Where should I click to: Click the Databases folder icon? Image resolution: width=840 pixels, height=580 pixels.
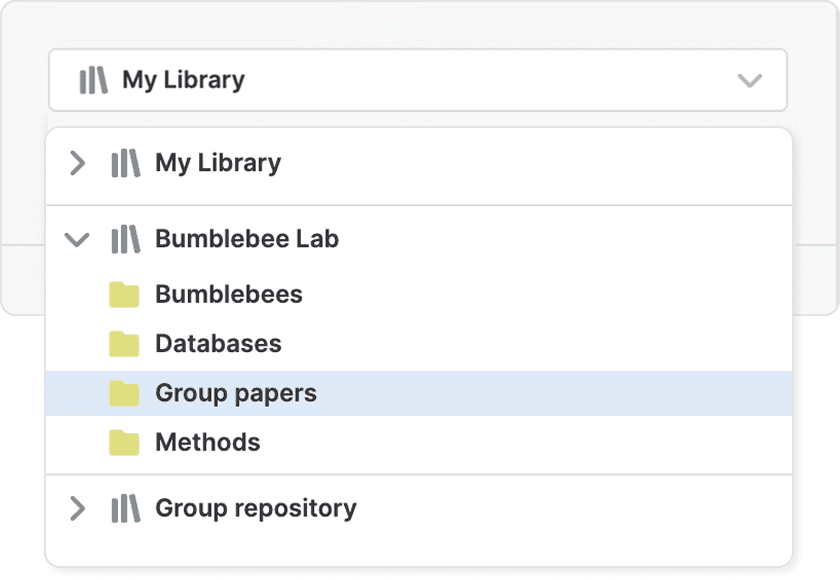[x=124, y=344]
